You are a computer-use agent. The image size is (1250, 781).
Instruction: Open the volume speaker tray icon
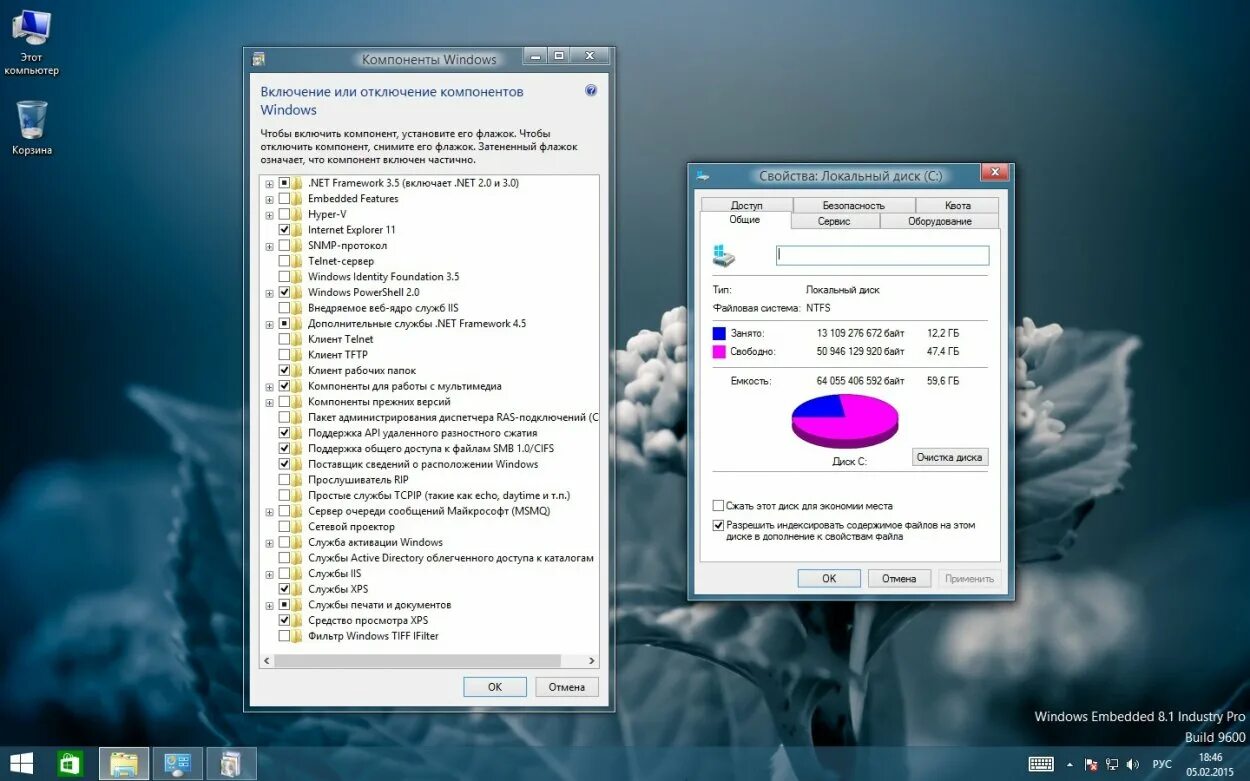pyautogui.click(x=1133, y=764)
